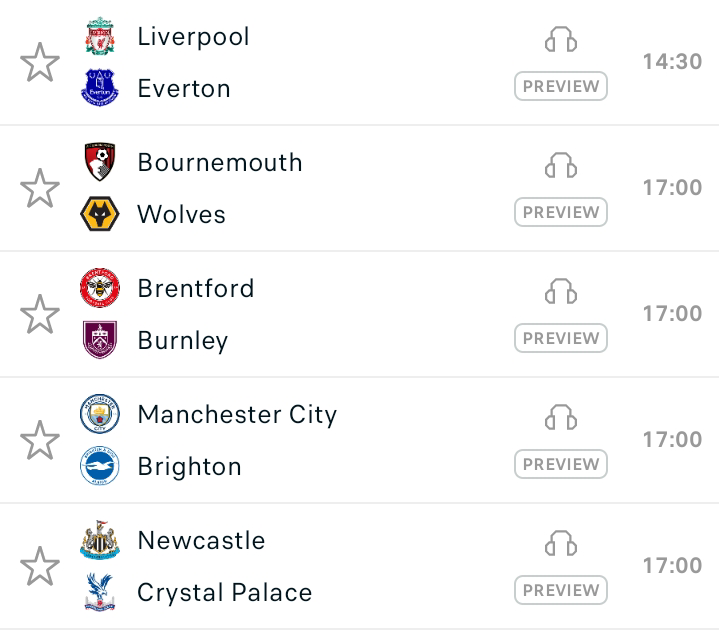
Task: Click the Wolves club badge
Action: 100,214
